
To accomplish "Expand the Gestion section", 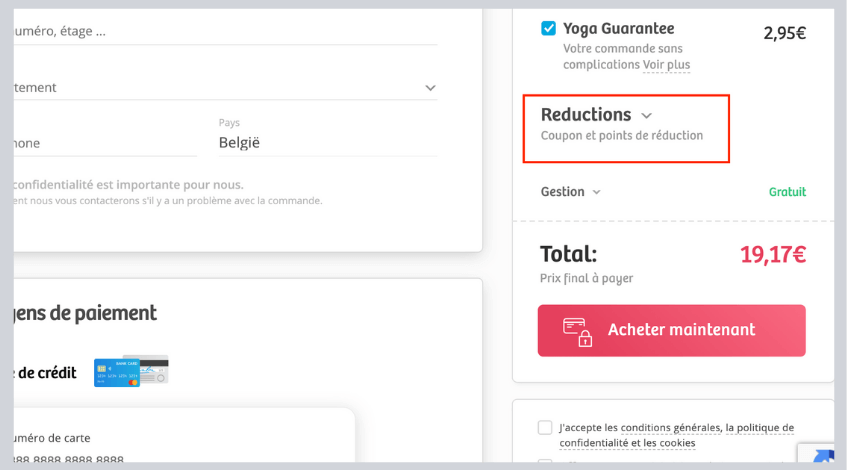I will tap(563, 192).
